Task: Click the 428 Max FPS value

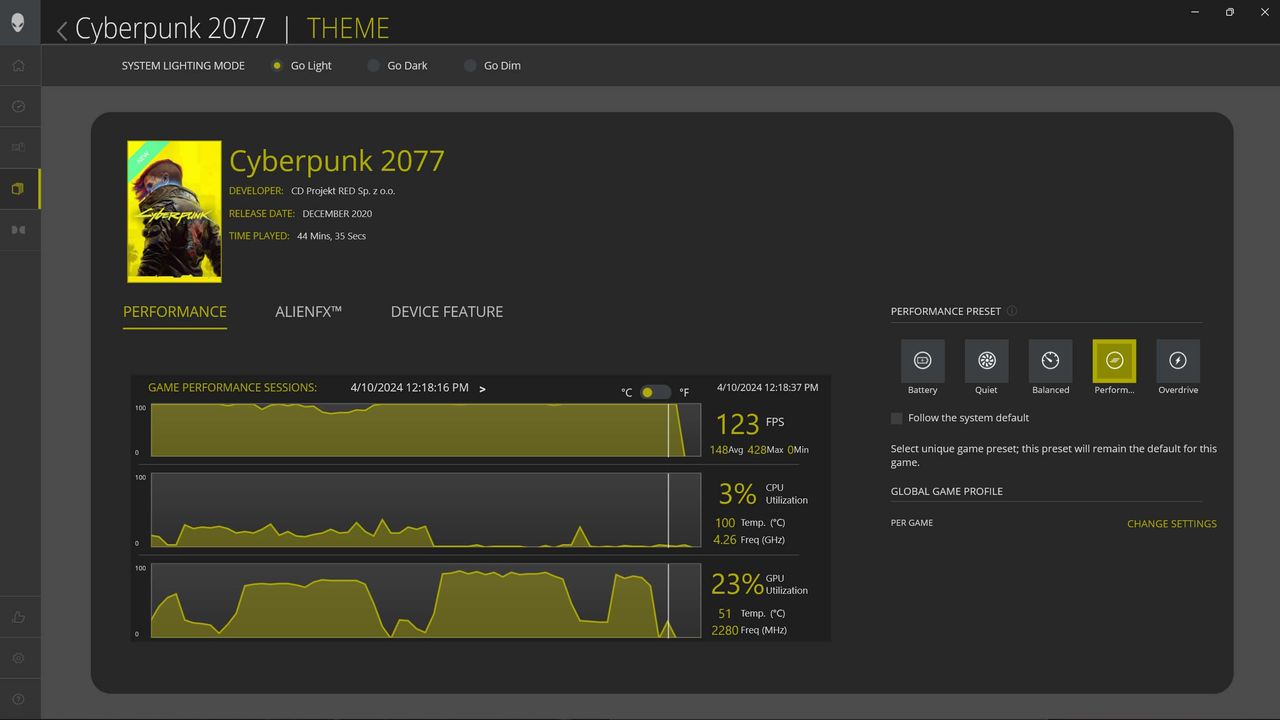Action: 757,450
